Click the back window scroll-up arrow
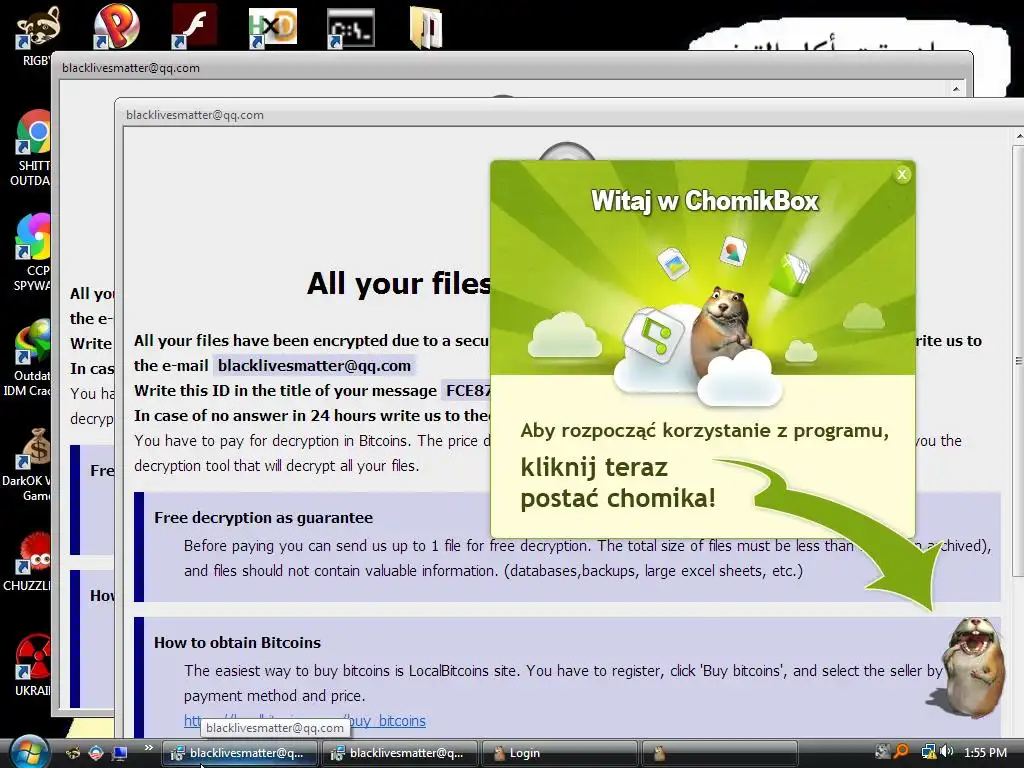 click(956, 89)
